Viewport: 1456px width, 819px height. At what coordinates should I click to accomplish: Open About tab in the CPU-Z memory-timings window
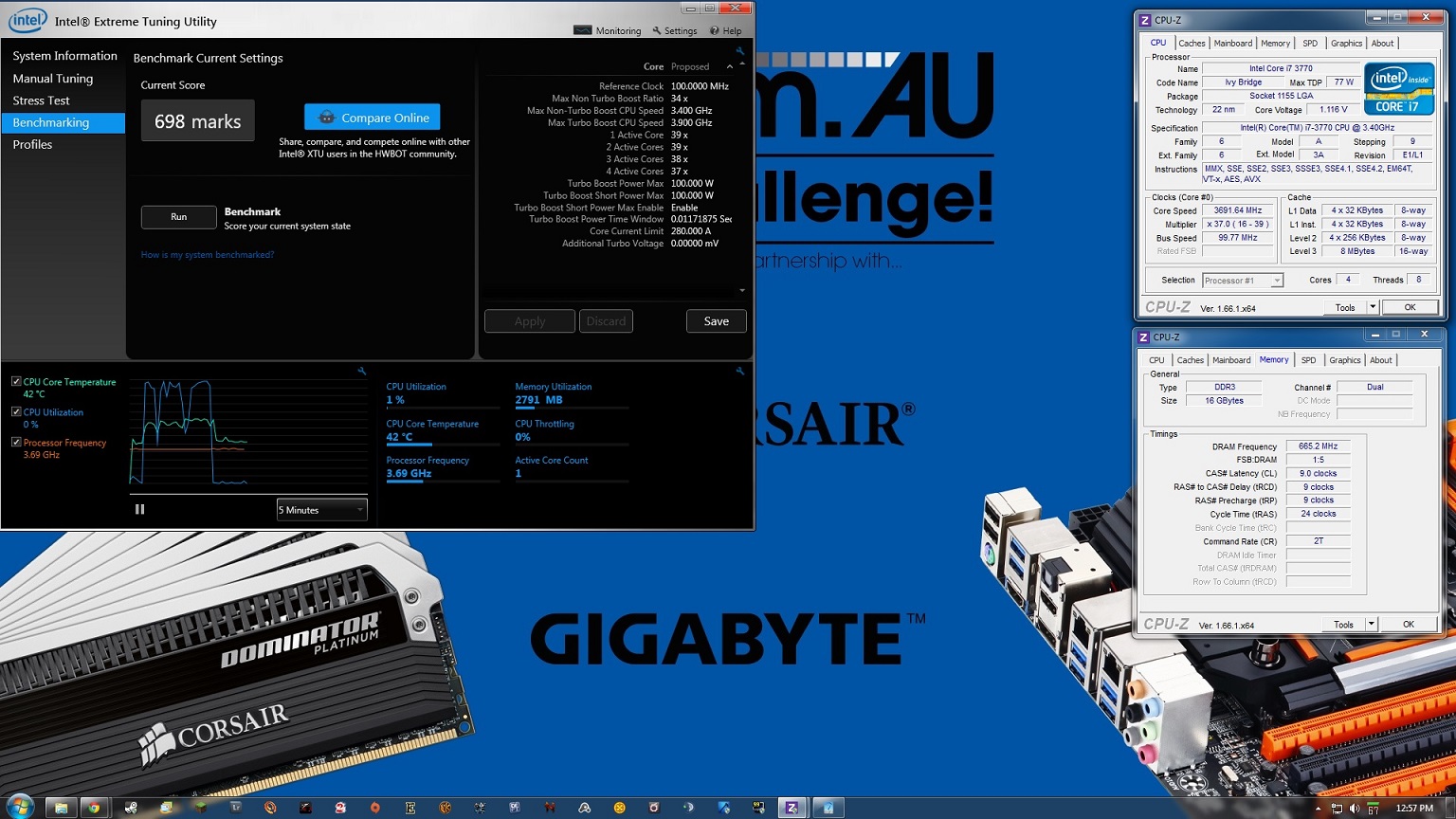1381,360
